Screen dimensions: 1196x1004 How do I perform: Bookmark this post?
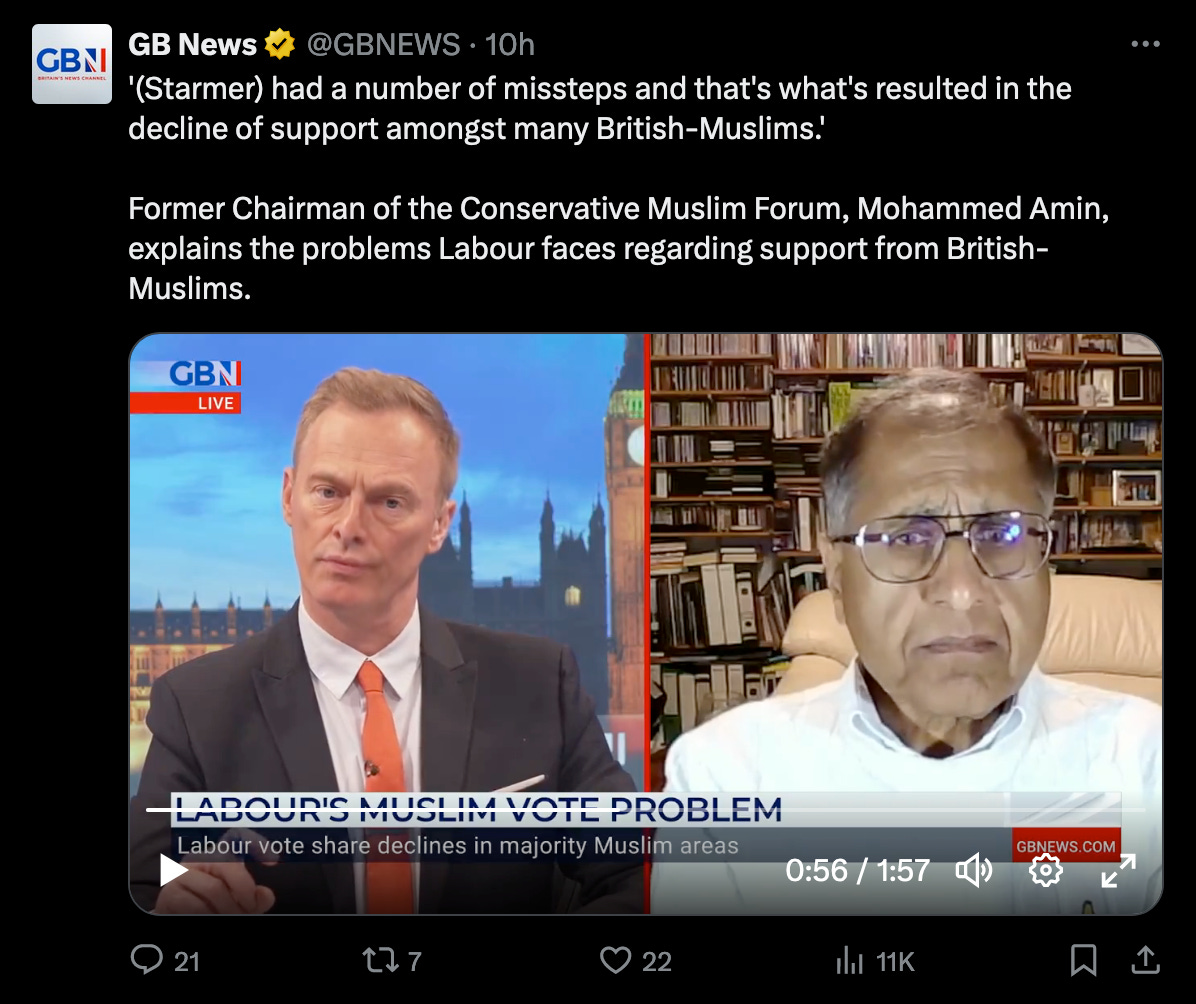click(x=1083, y=961)
